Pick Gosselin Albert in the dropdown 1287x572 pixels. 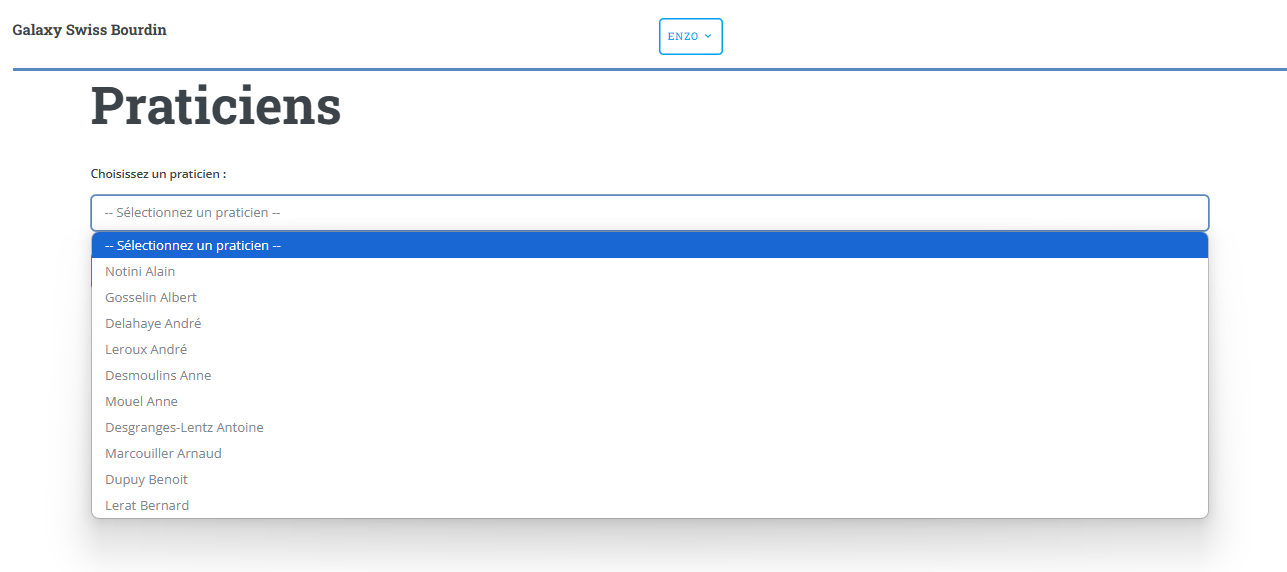pyautogui.click(x=151, y=297)
